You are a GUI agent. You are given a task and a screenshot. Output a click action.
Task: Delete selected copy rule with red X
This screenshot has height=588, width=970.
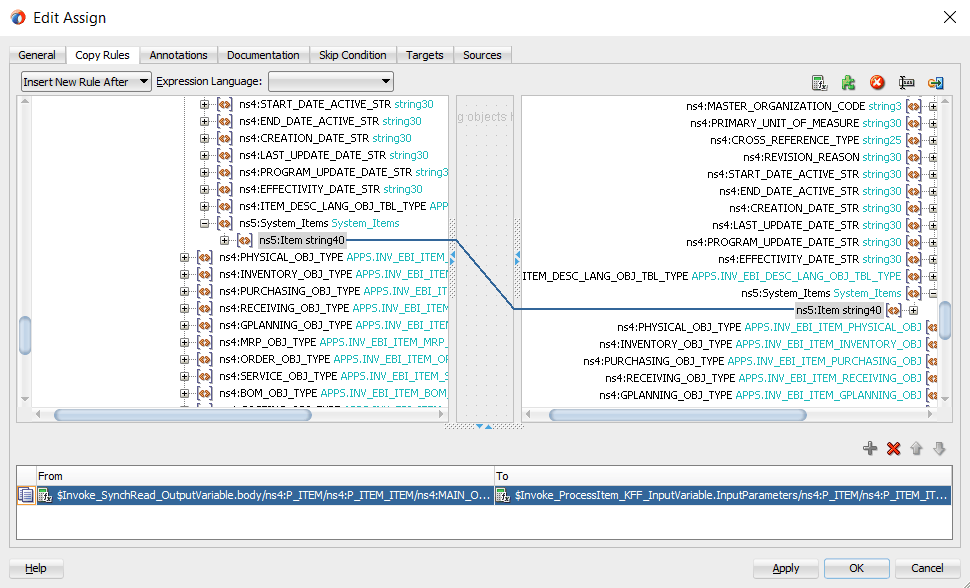[x=893, y=449]
